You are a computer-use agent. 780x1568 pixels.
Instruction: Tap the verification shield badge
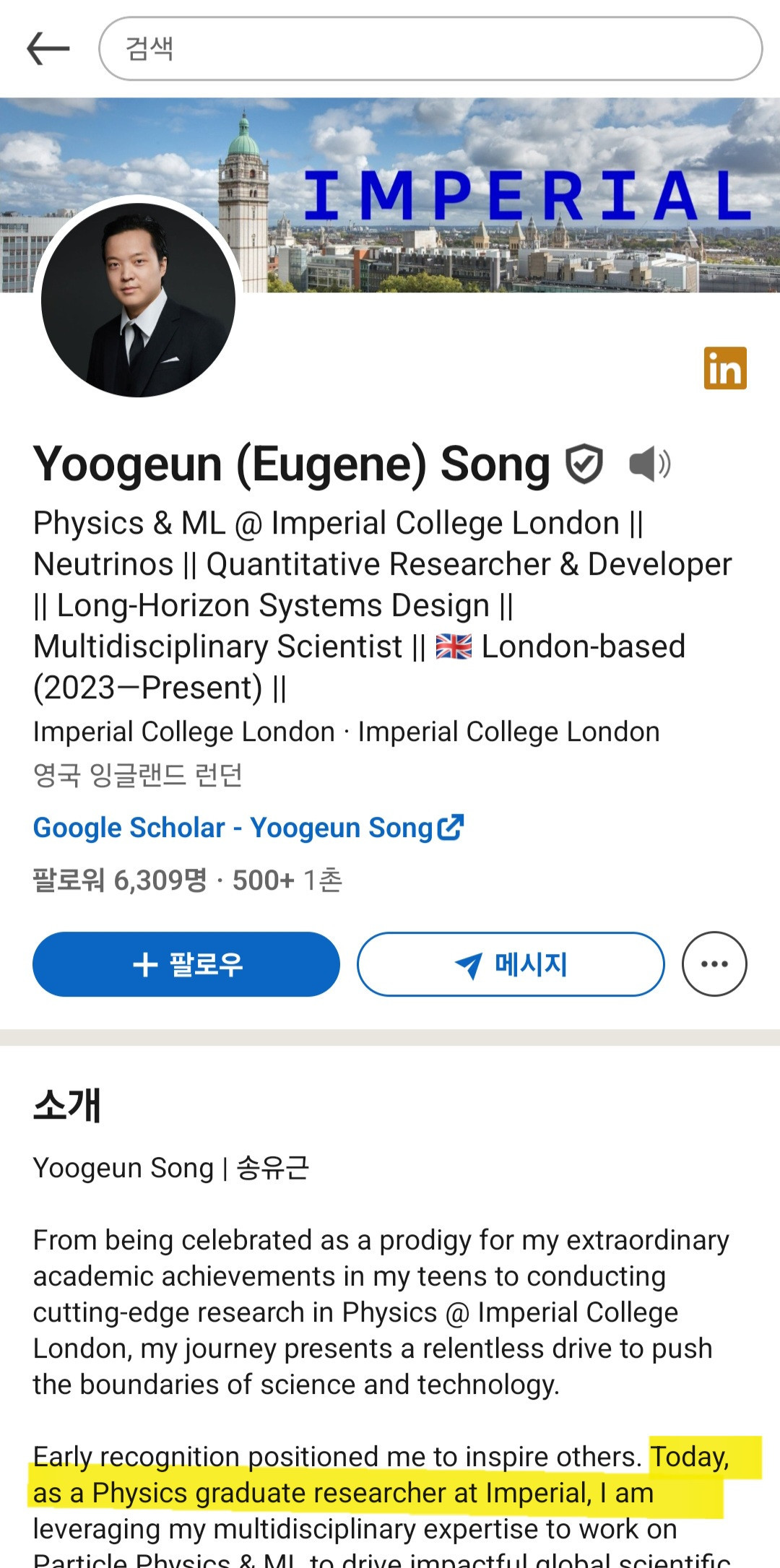(584, 464)
